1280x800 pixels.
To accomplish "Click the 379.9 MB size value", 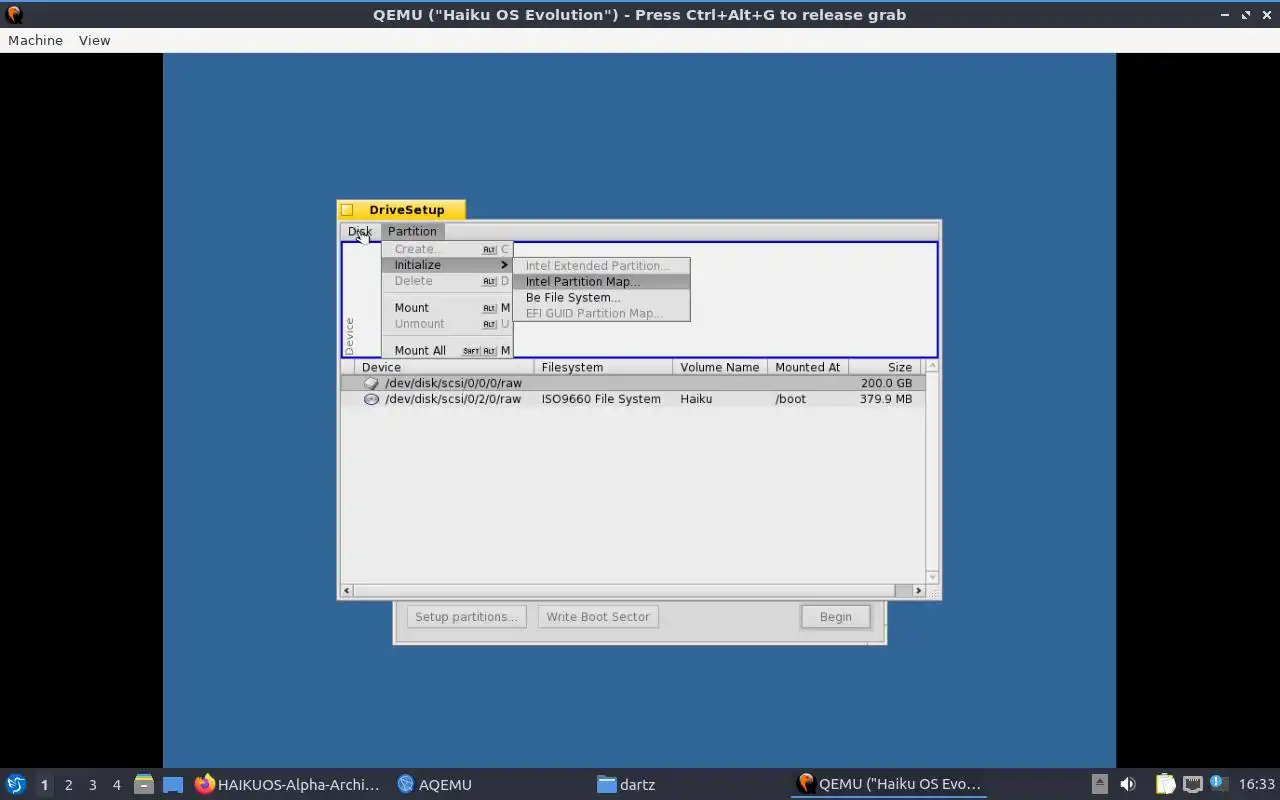I will click(886, 399).
